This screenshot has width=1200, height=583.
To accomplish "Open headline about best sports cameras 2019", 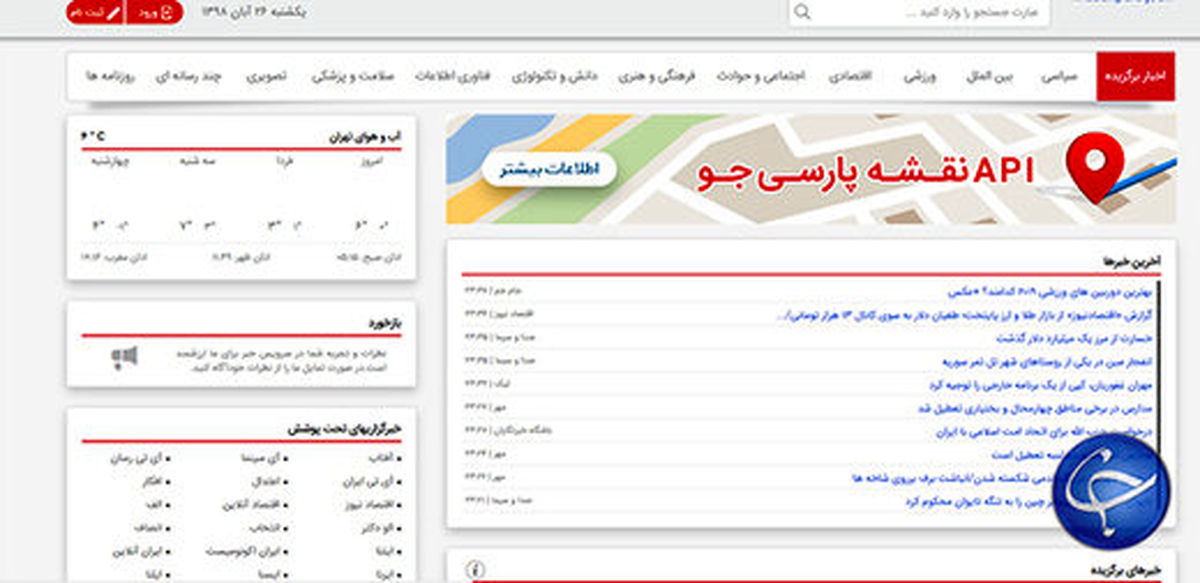I will pyautogui.click(x=1049, y=291).
